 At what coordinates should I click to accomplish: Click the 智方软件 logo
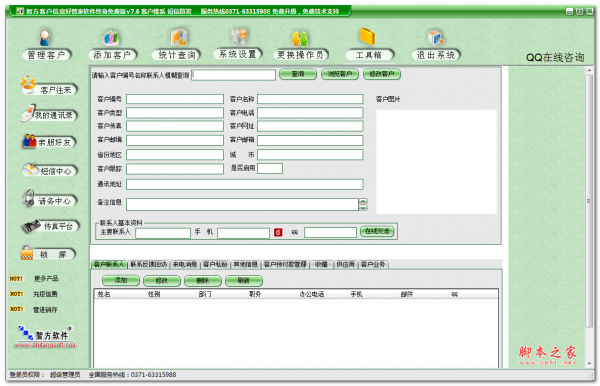point(45,333)
